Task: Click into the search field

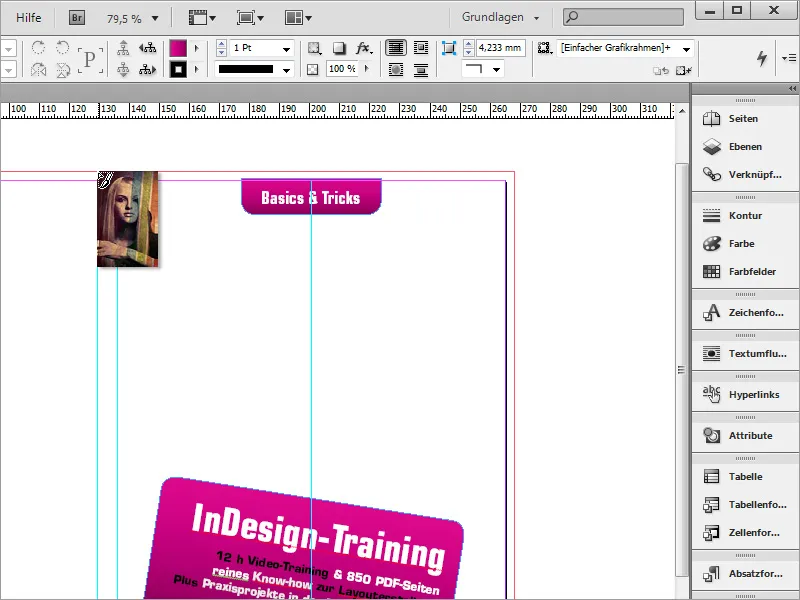Action: 623,17
